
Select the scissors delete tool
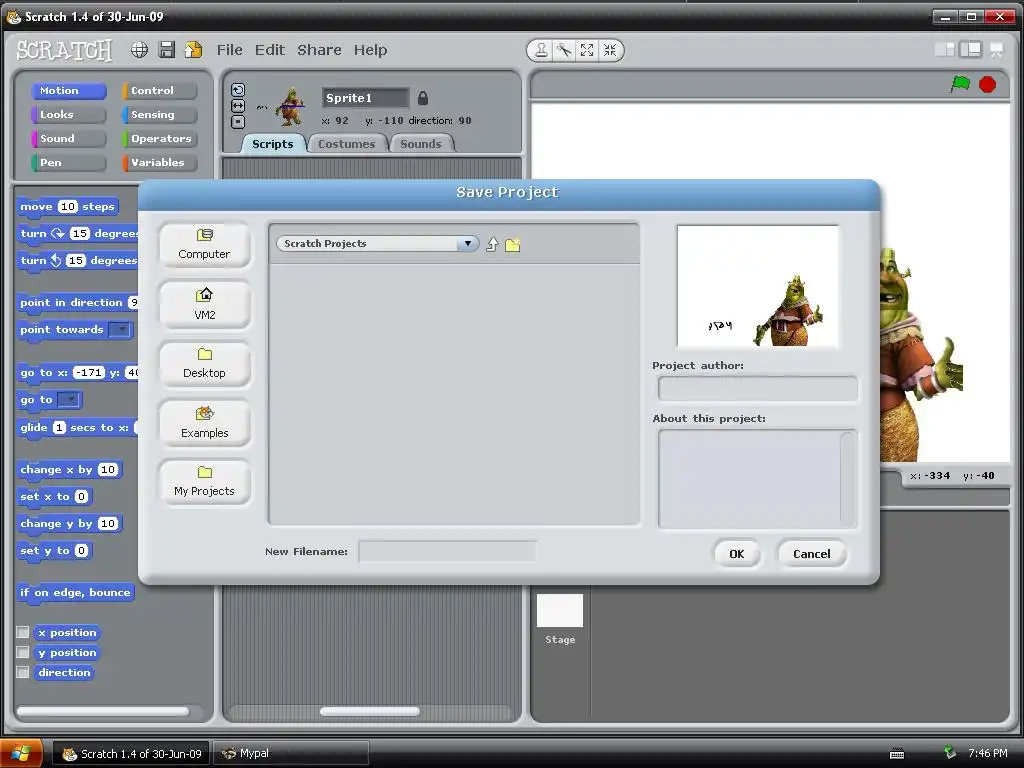click(564, 50)
